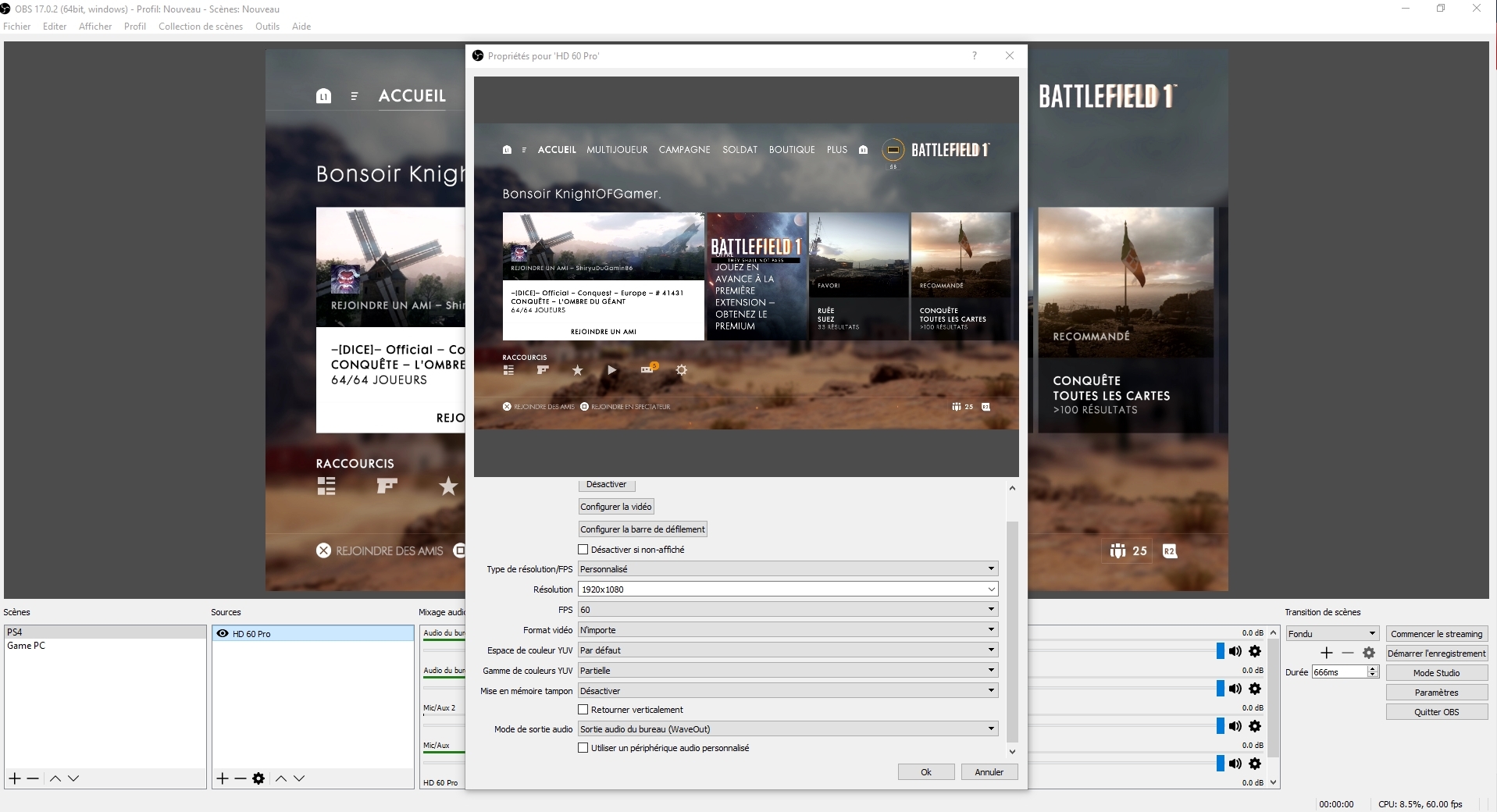1497x812 pixels.
Task: Click the Mic/Aux volume slider handle
Action: (x=1221, y=764)
